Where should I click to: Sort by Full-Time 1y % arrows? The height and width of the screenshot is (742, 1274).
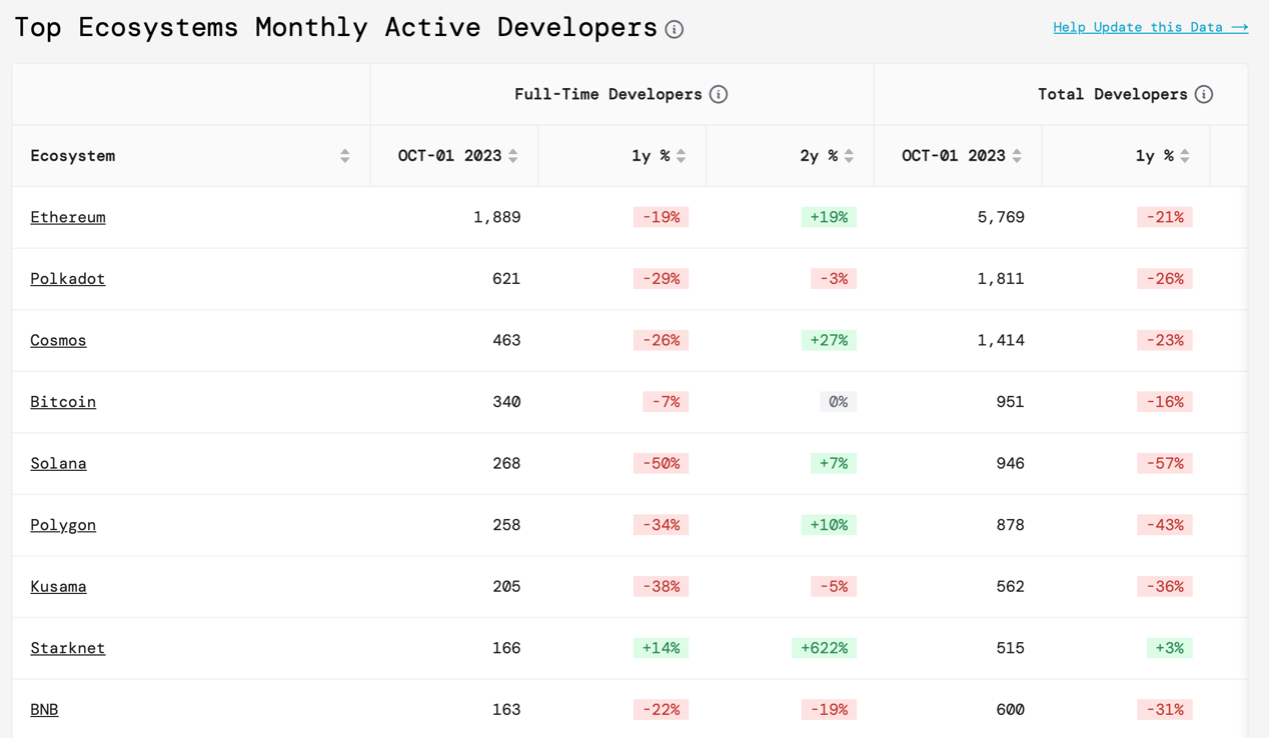[x=681, y=156]
